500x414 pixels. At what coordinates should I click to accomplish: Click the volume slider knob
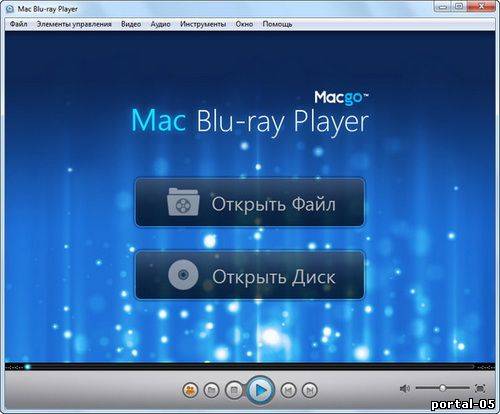click(442, 388)
